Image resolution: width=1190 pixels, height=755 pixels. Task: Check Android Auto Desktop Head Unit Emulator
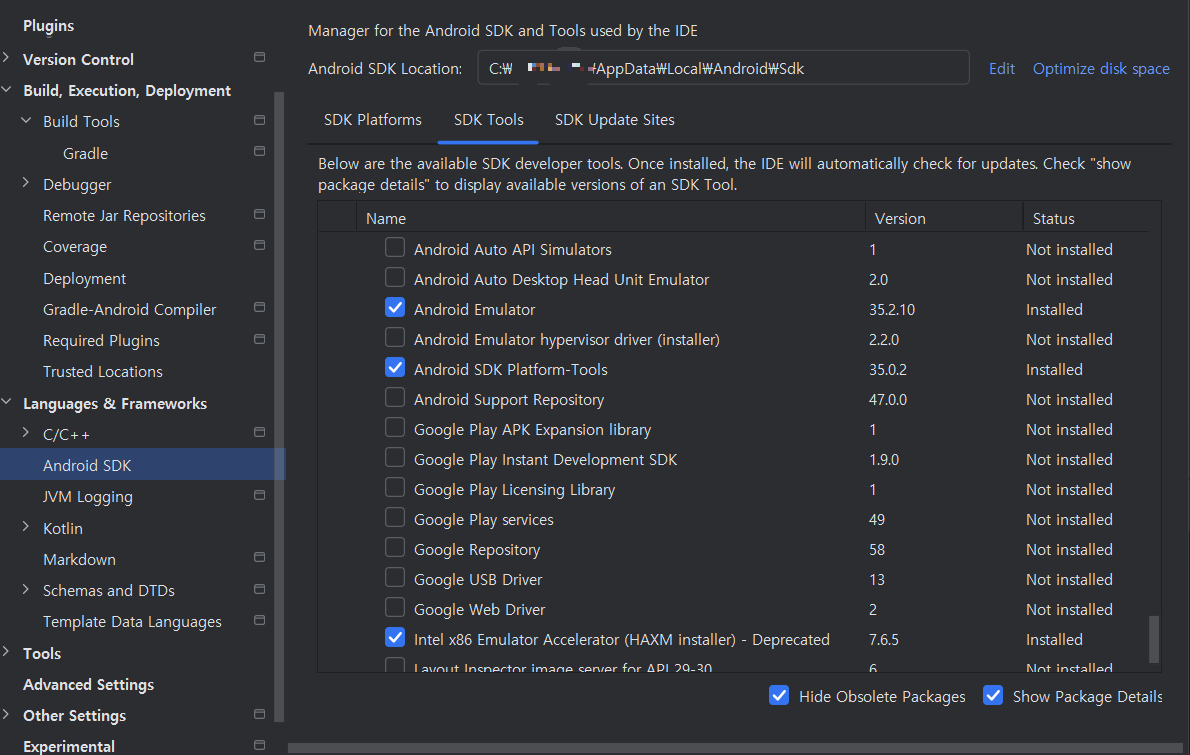pyautogui.click(x=395, y=278)
